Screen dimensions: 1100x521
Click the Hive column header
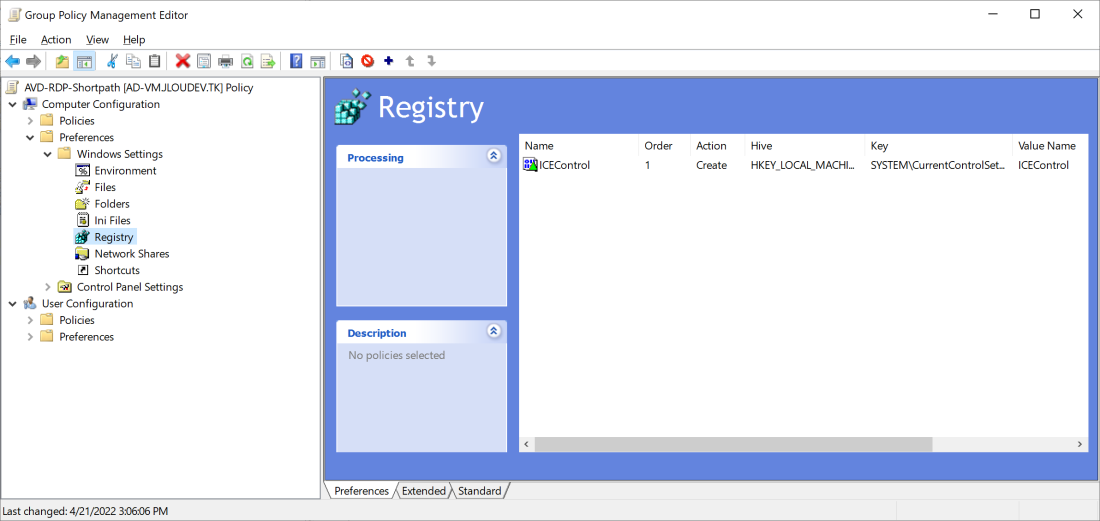761,146
